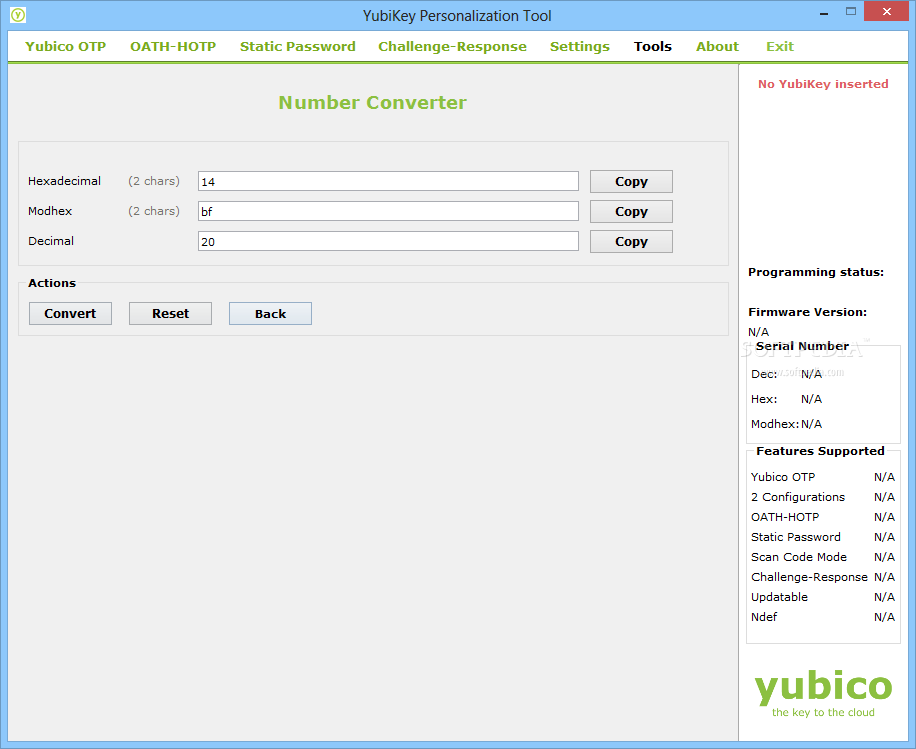This screenshot has height=749, width=916.
Task: Click the 'No YubiKey inserted' status text
Action: click(823, 84)
